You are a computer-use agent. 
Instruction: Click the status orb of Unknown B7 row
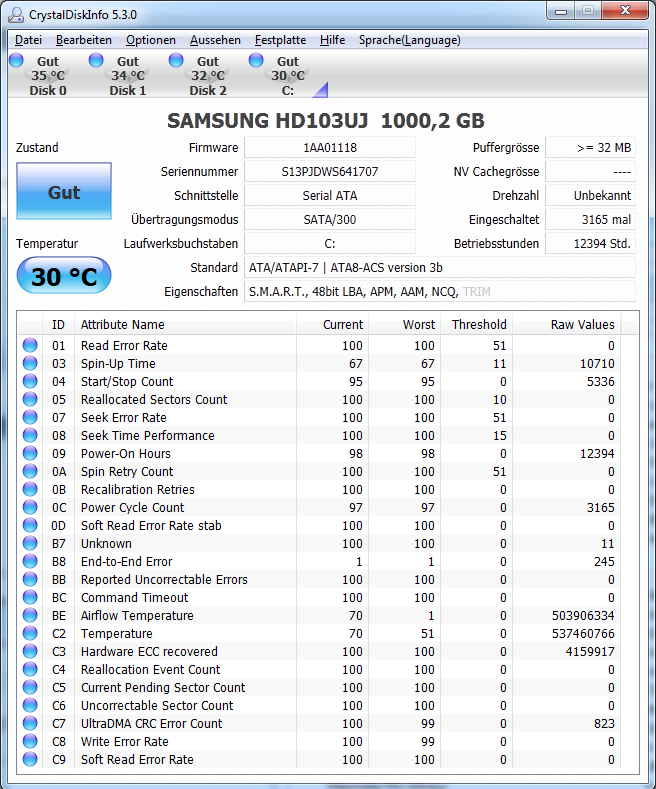click(30, 543)
